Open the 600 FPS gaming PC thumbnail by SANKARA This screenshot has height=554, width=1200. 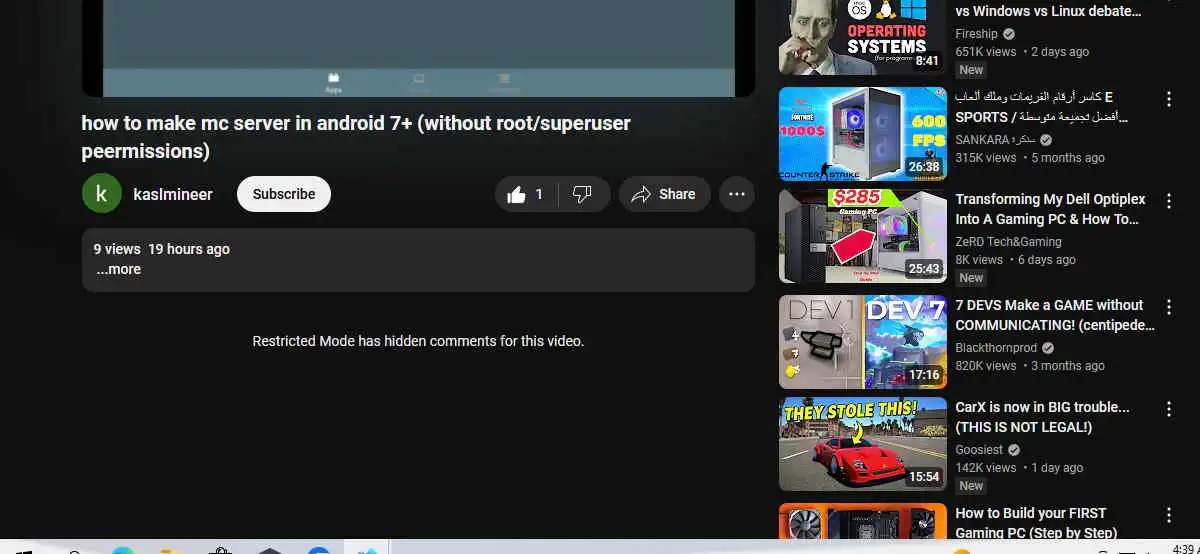point(863,134)
